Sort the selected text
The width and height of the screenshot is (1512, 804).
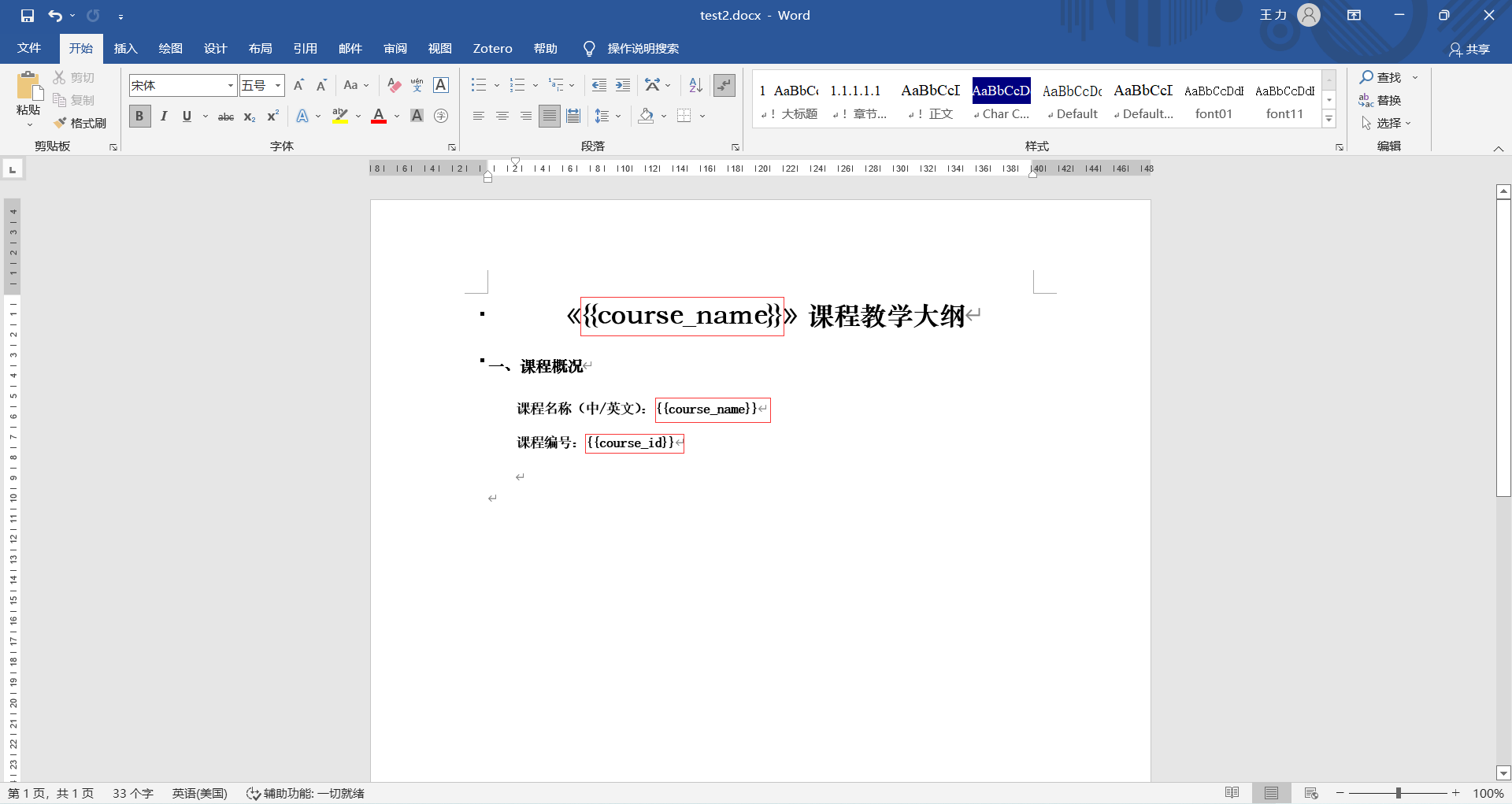coord(695,85)
